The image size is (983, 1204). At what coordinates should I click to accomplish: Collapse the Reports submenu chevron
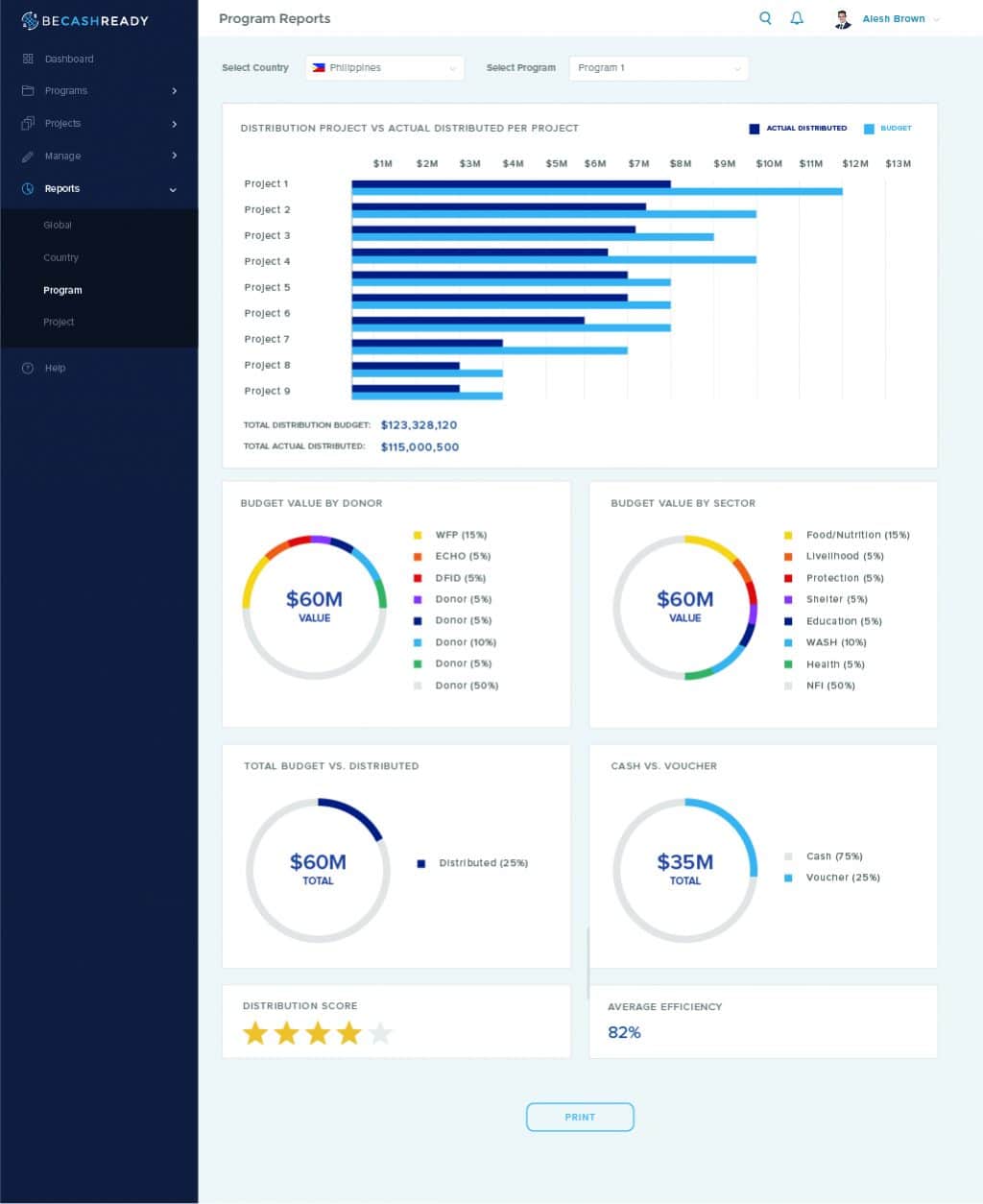coord(173,190)
